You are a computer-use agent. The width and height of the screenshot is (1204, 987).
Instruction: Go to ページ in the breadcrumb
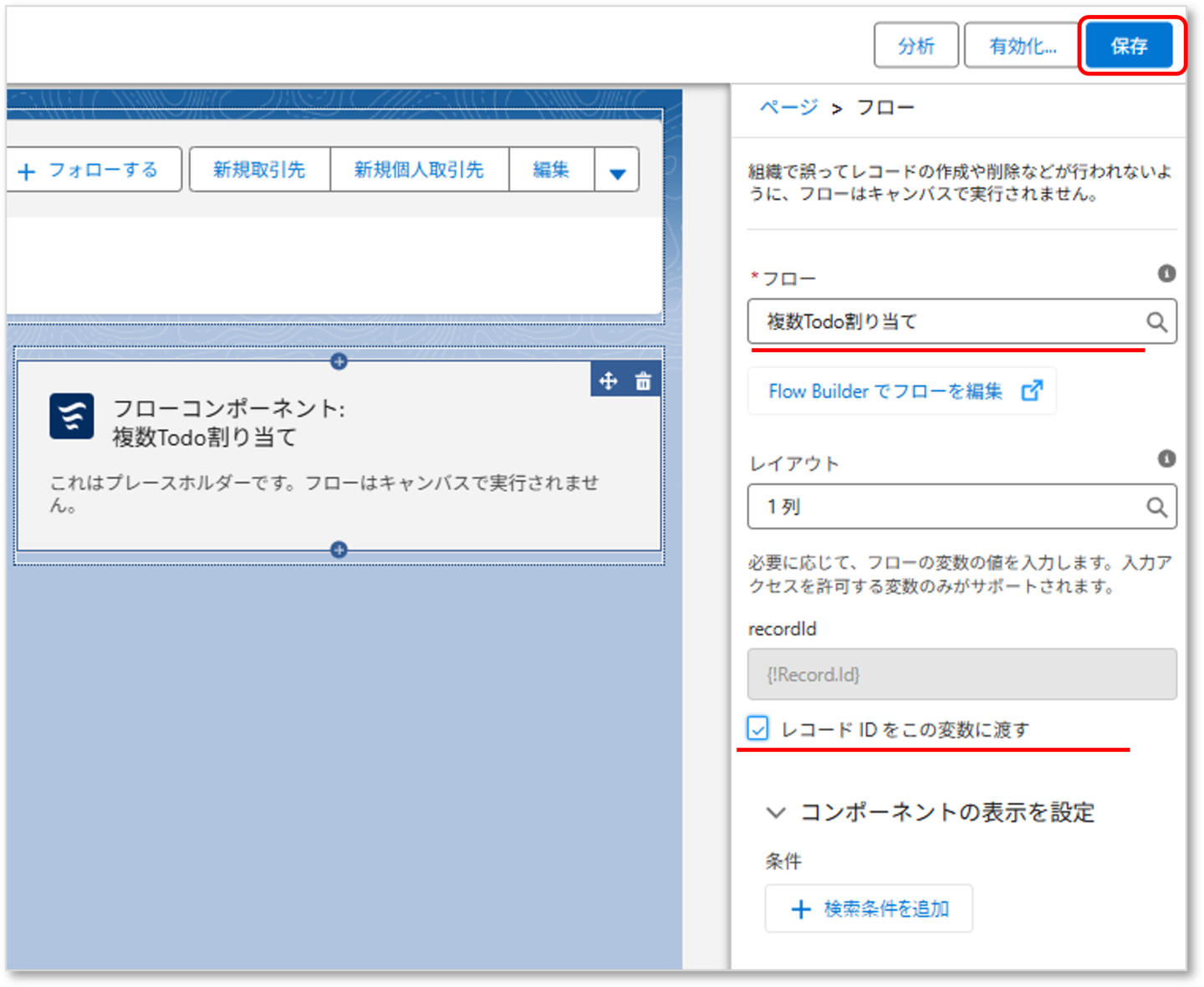[788, 107]
